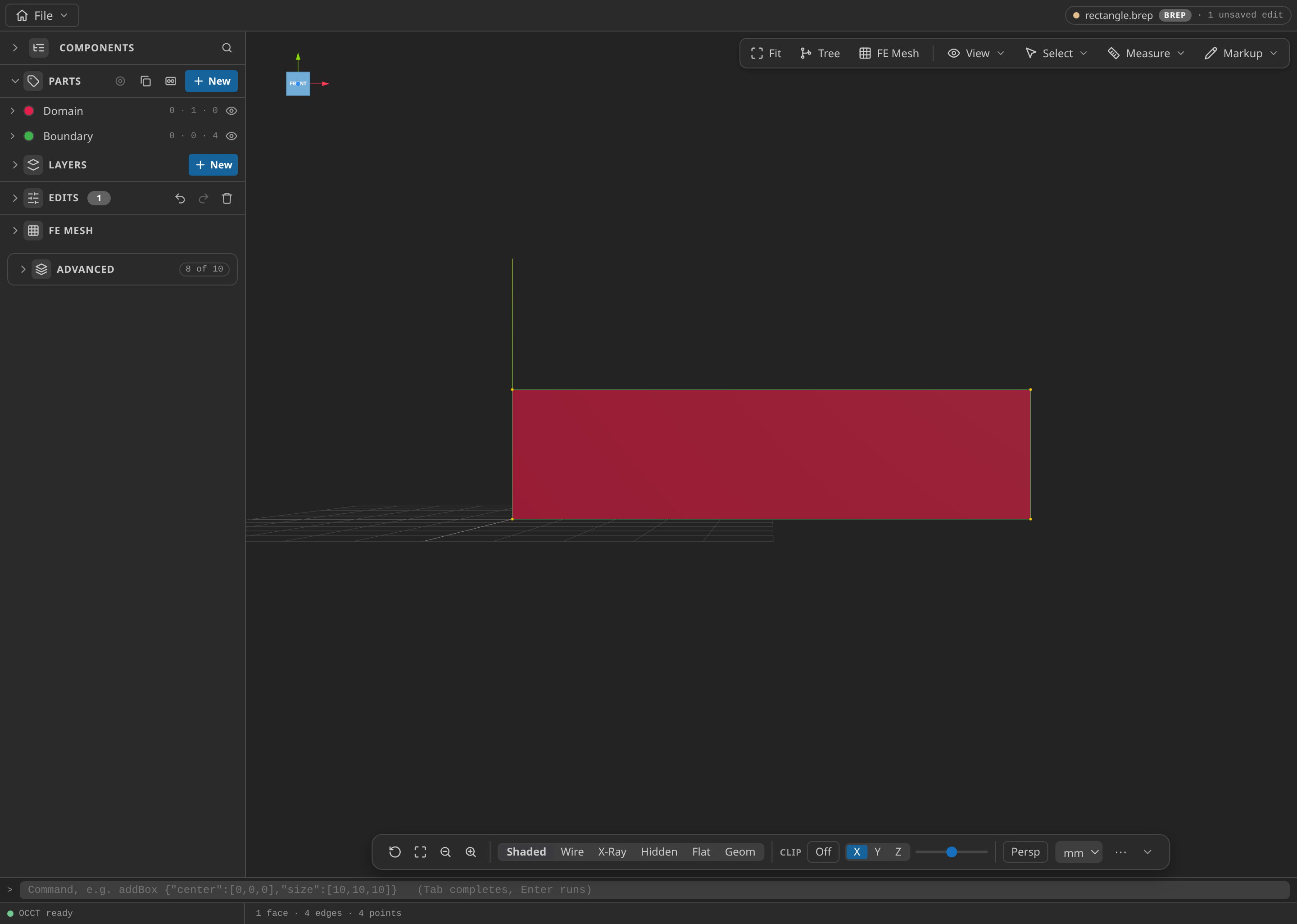
Task: Reset view with the rotate icon
Action: [395, 852]
